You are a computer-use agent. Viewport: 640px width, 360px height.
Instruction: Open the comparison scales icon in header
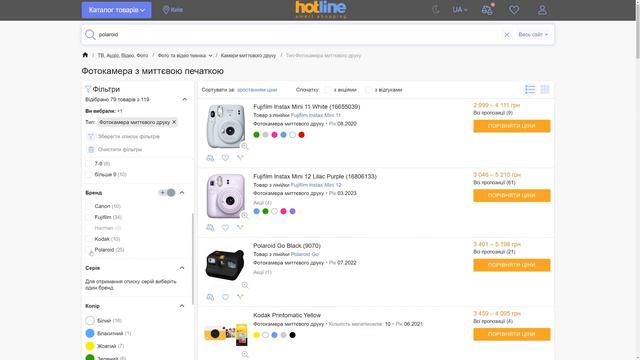pyautogui.click(x=487, y=10)
